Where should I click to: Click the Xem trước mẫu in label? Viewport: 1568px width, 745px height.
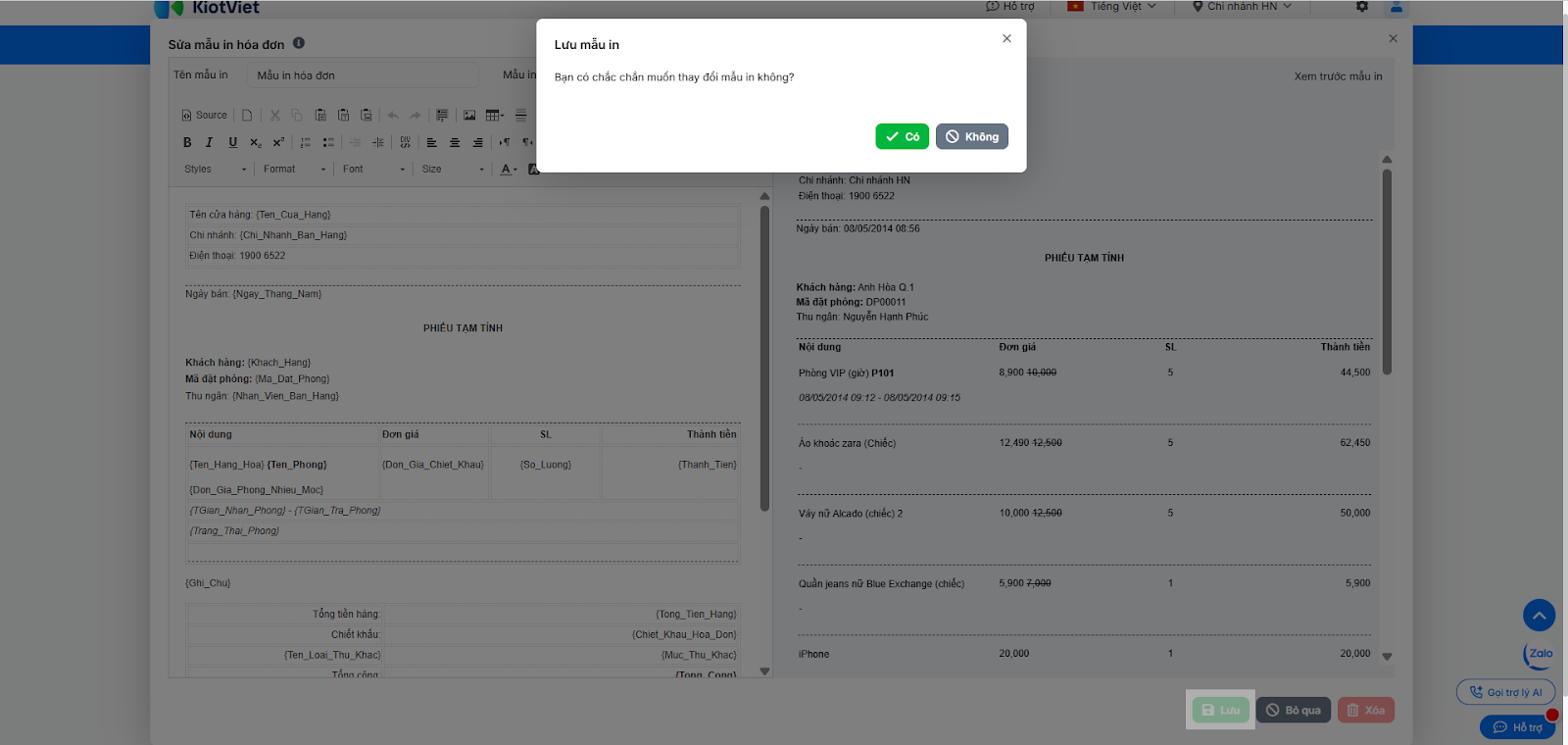coord(1338,76)
